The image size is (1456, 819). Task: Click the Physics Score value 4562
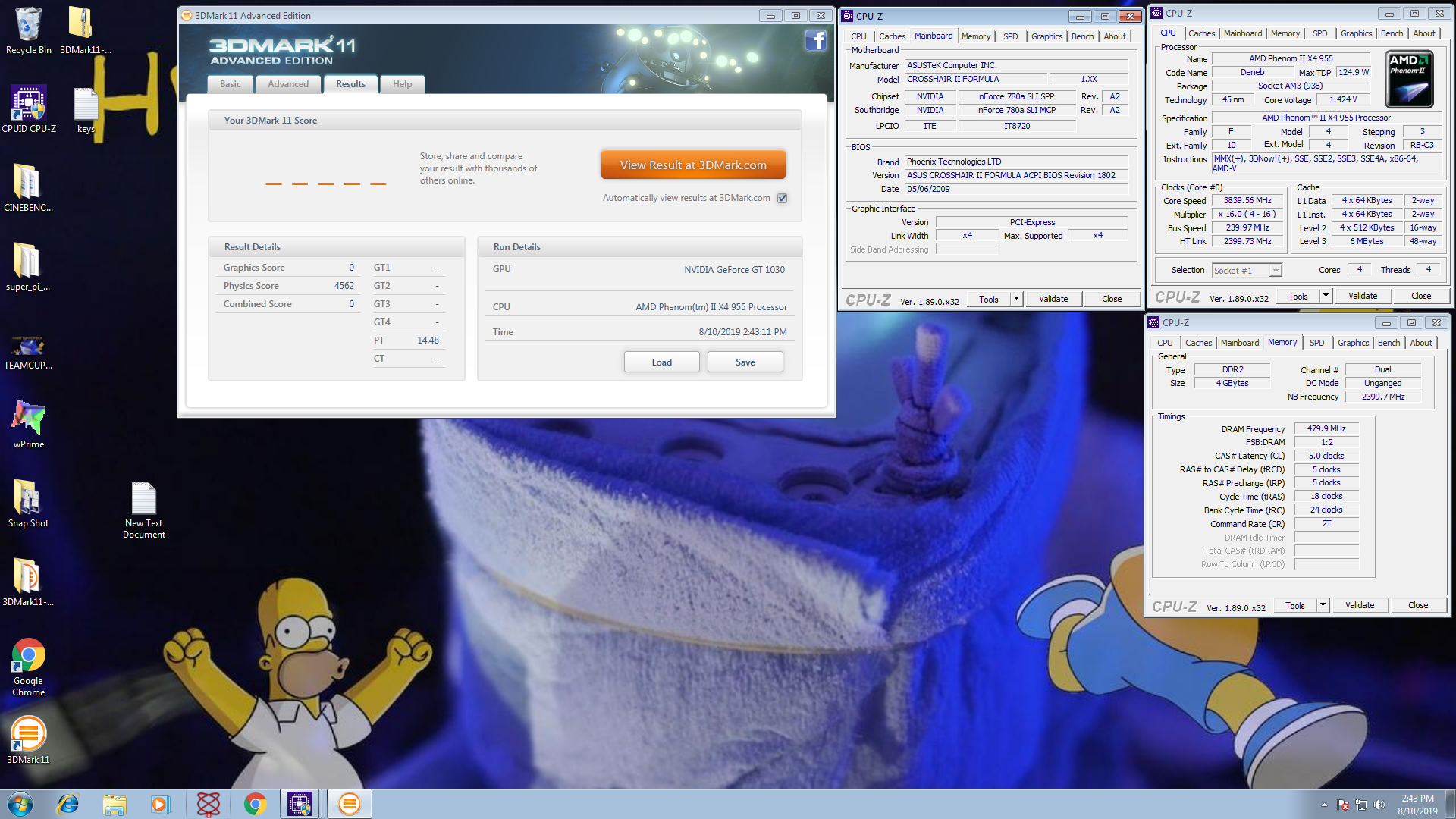point(344,286)
